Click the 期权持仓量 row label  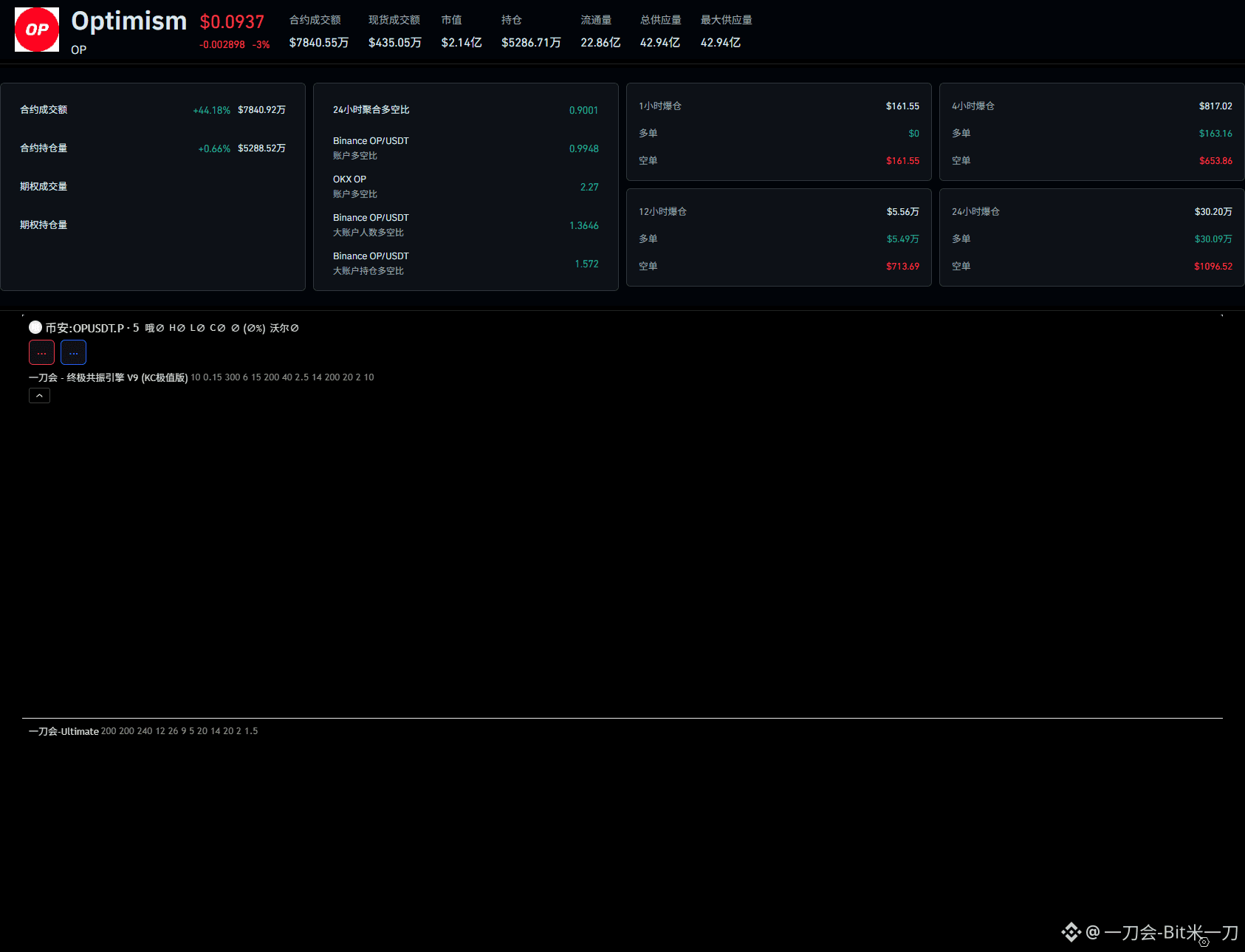44,225
